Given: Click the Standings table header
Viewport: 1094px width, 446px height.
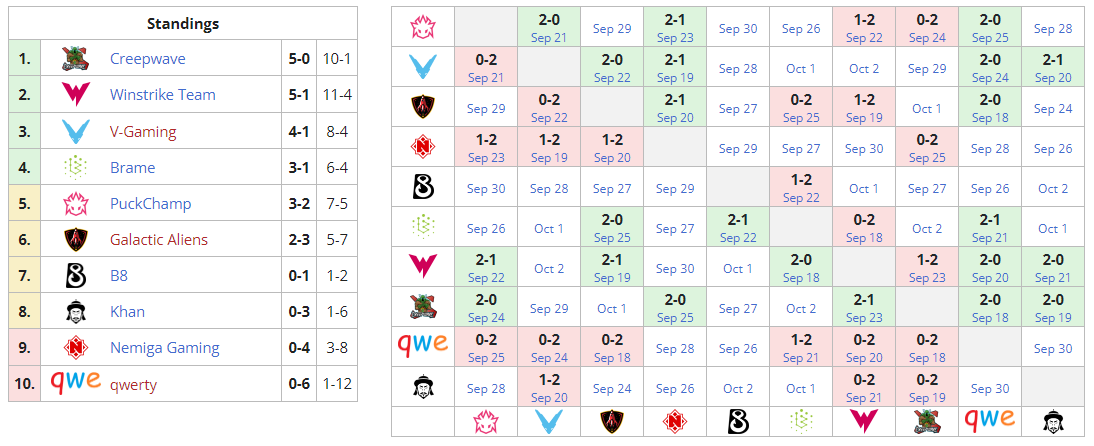Looking at the screenshot, I should click(x=183, y=23).
